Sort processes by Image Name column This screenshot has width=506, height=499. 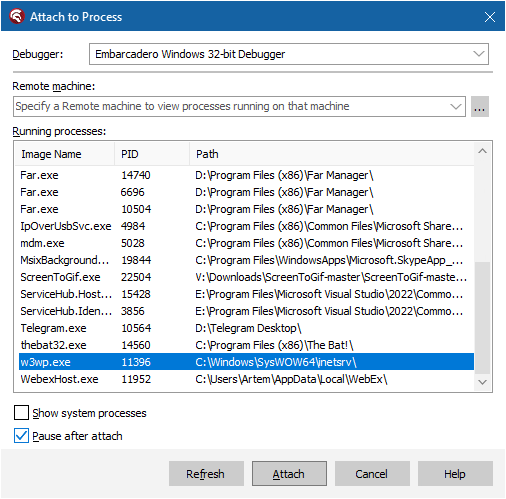coord(65,154)
